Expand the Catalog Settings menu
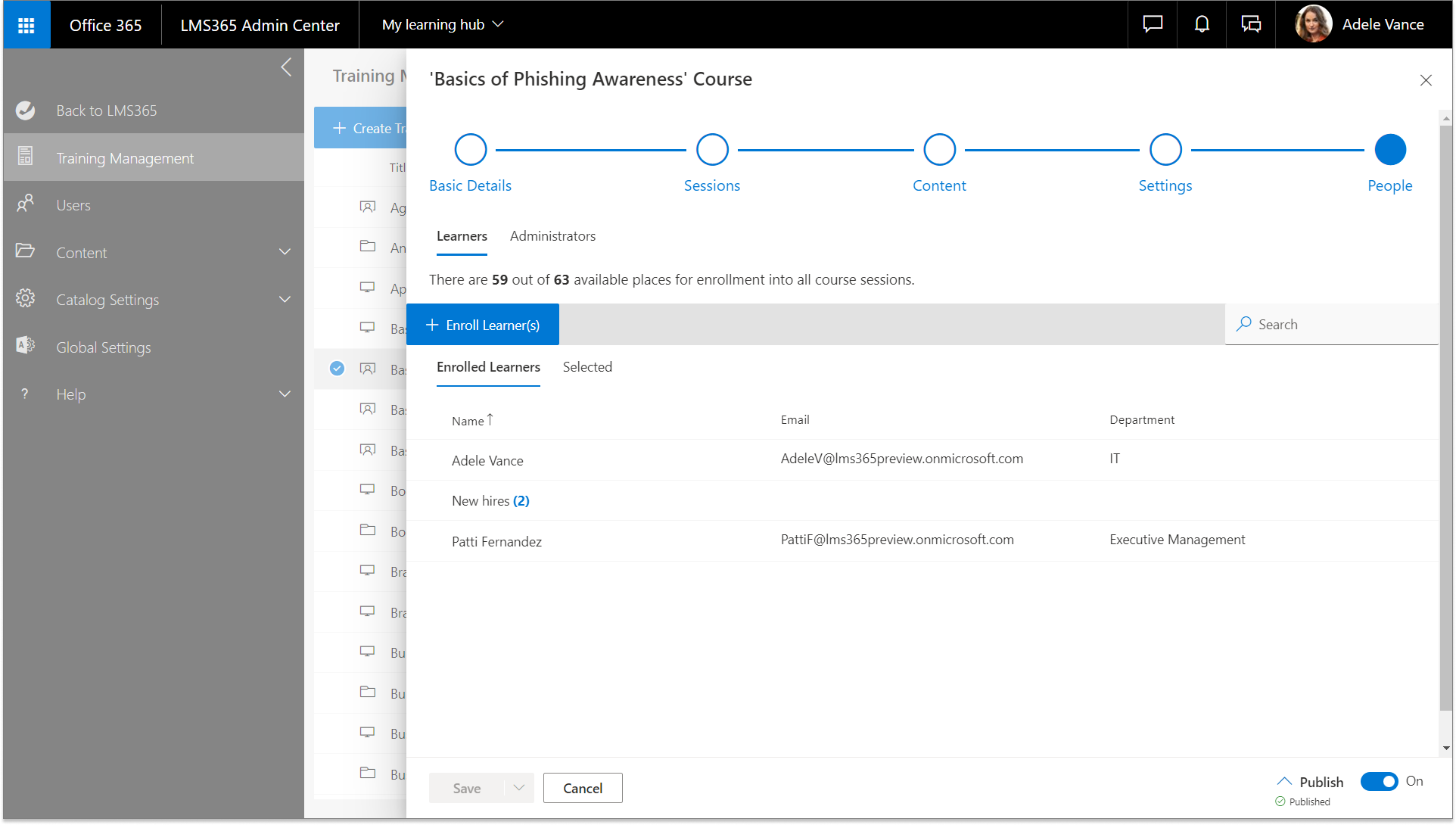This screenshot has width=1456, height=825. point(285,300)
